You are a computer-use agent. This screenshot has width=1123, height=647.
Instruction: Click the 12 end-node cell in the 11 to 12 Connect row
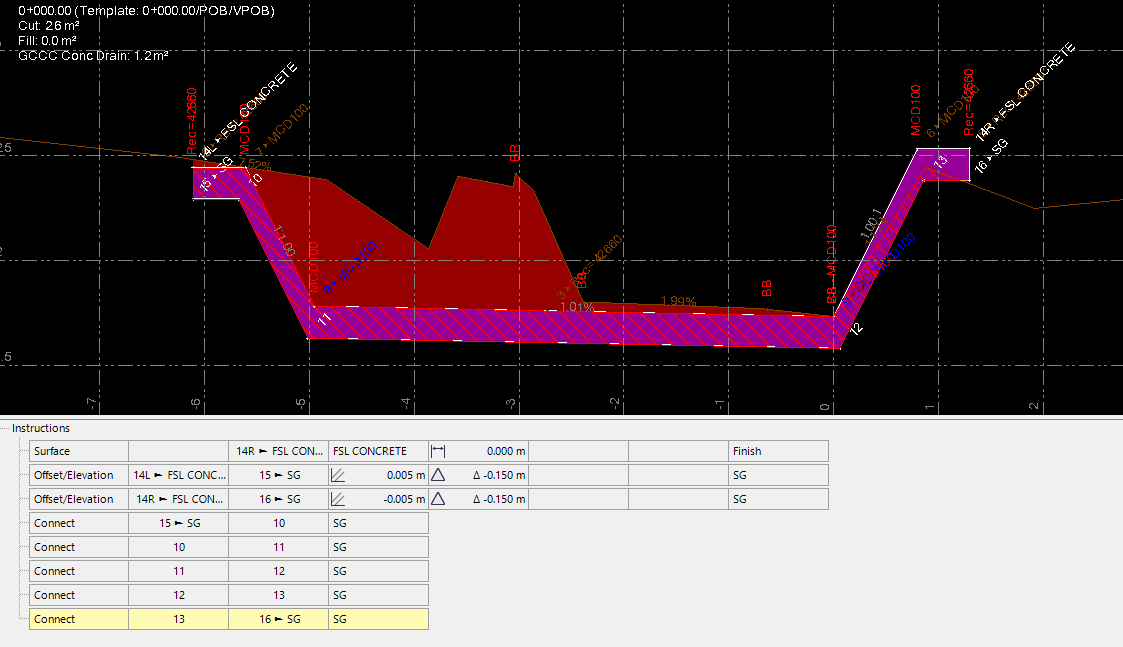279,571
